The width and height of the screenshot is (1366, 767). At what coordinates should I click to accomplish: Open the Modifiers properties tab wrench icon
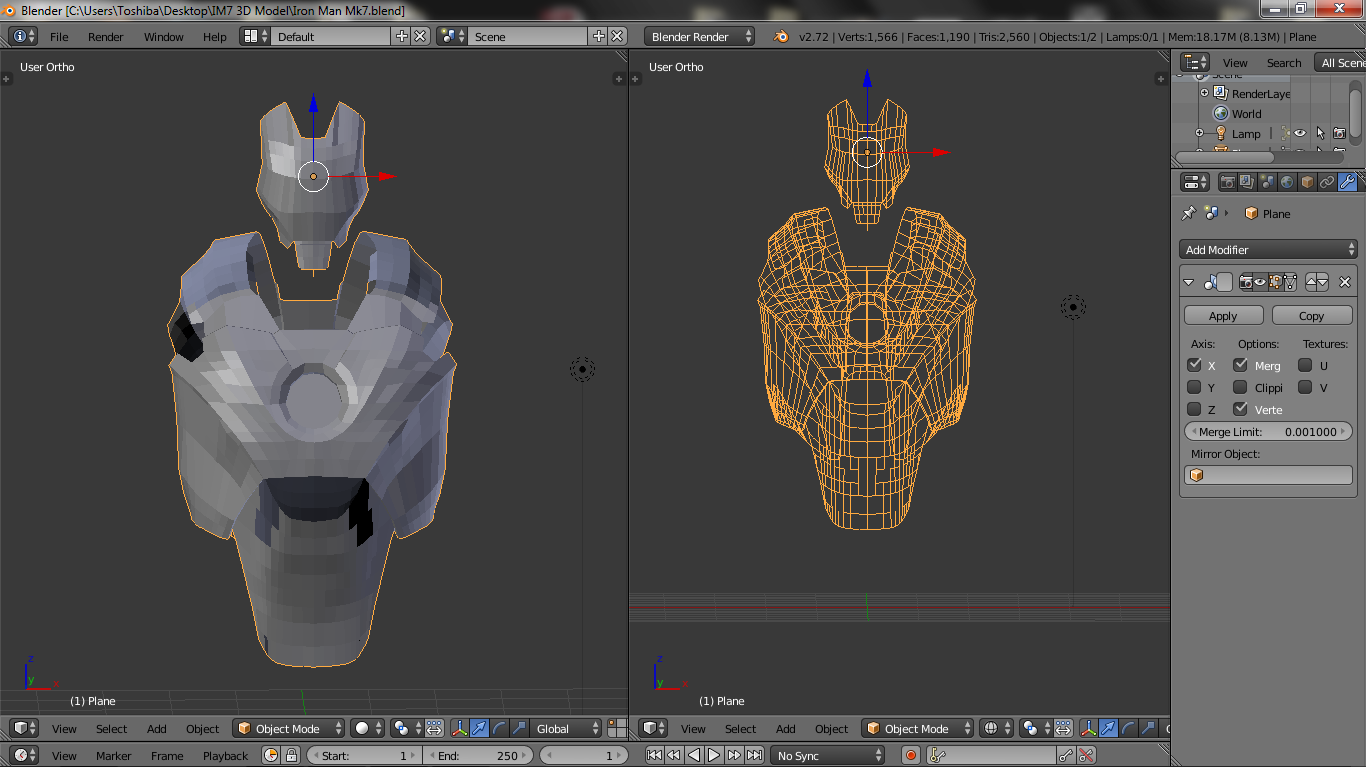(x=1347, y=182)
